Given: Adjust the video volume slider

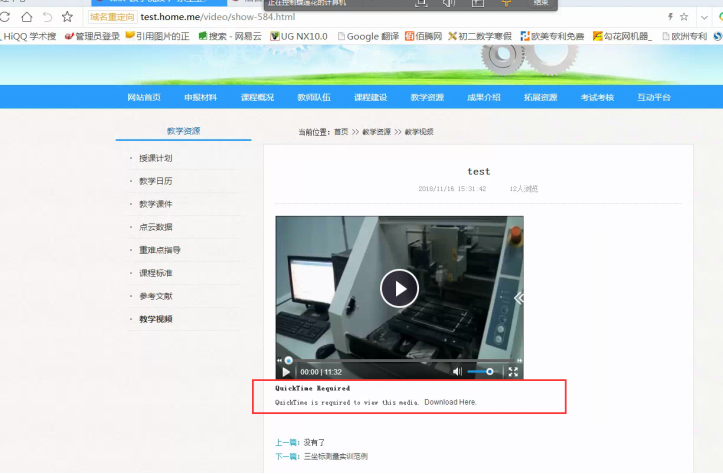Looking at the screenshot, I should (482, 372).
